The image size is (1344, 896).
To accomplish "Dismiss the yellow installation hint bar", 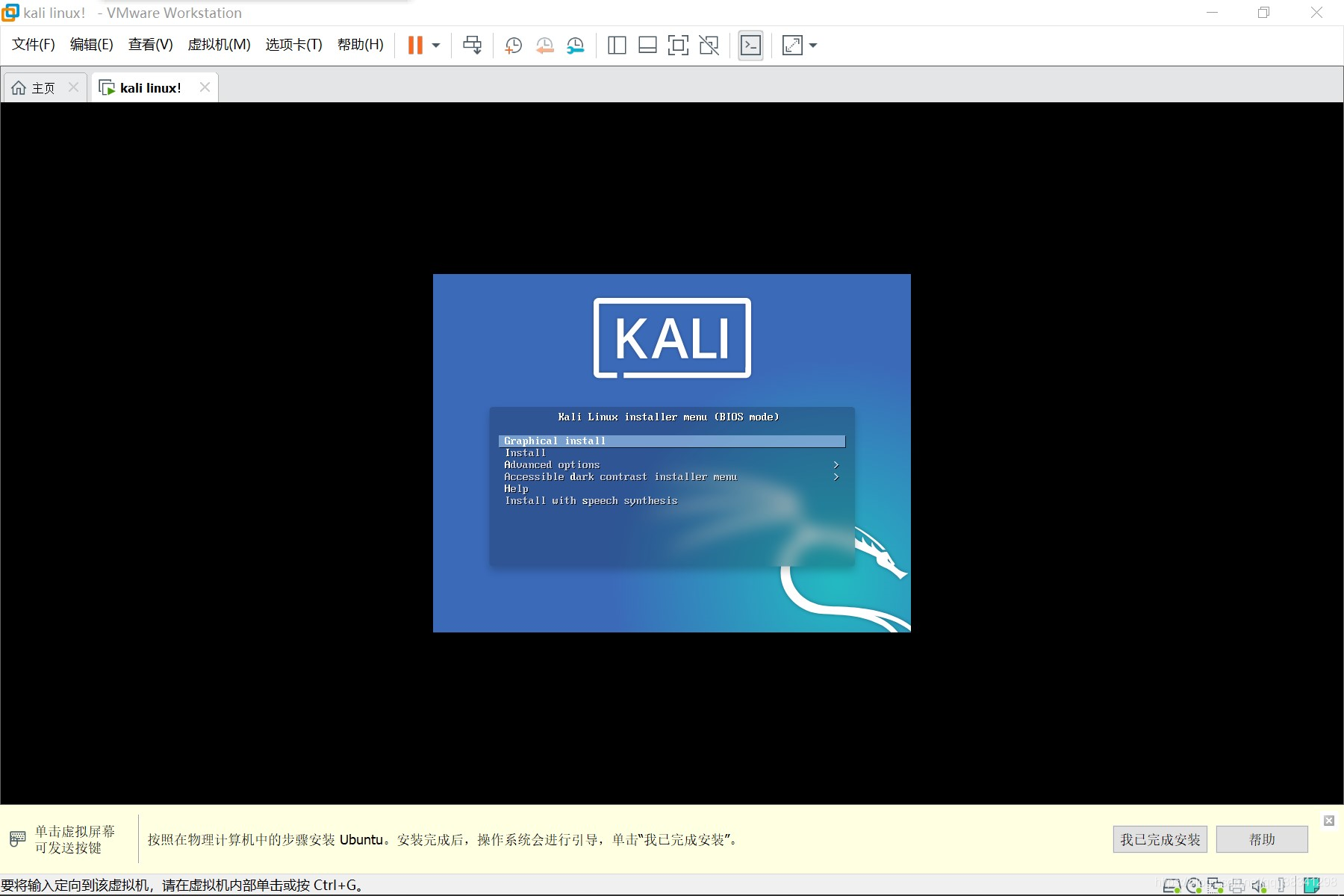I will pyautogui.click(x=1329, y=821).
